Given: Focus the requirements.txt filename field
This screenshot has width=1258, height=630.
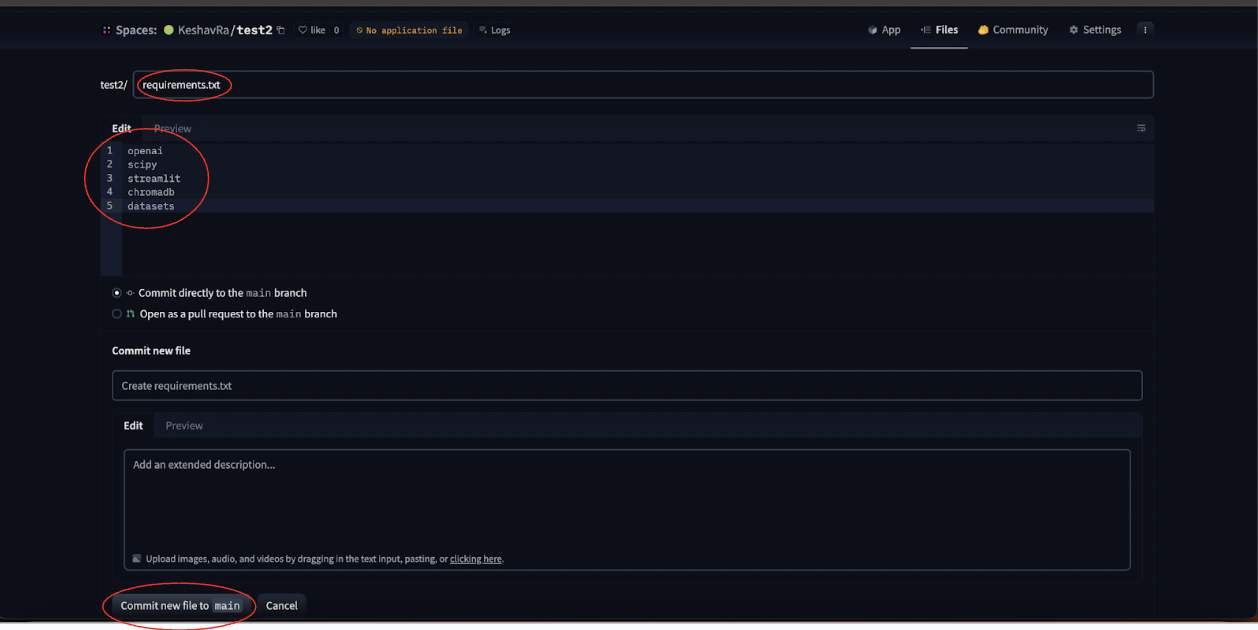Looking at the screenshot, I should click(640, 85).
